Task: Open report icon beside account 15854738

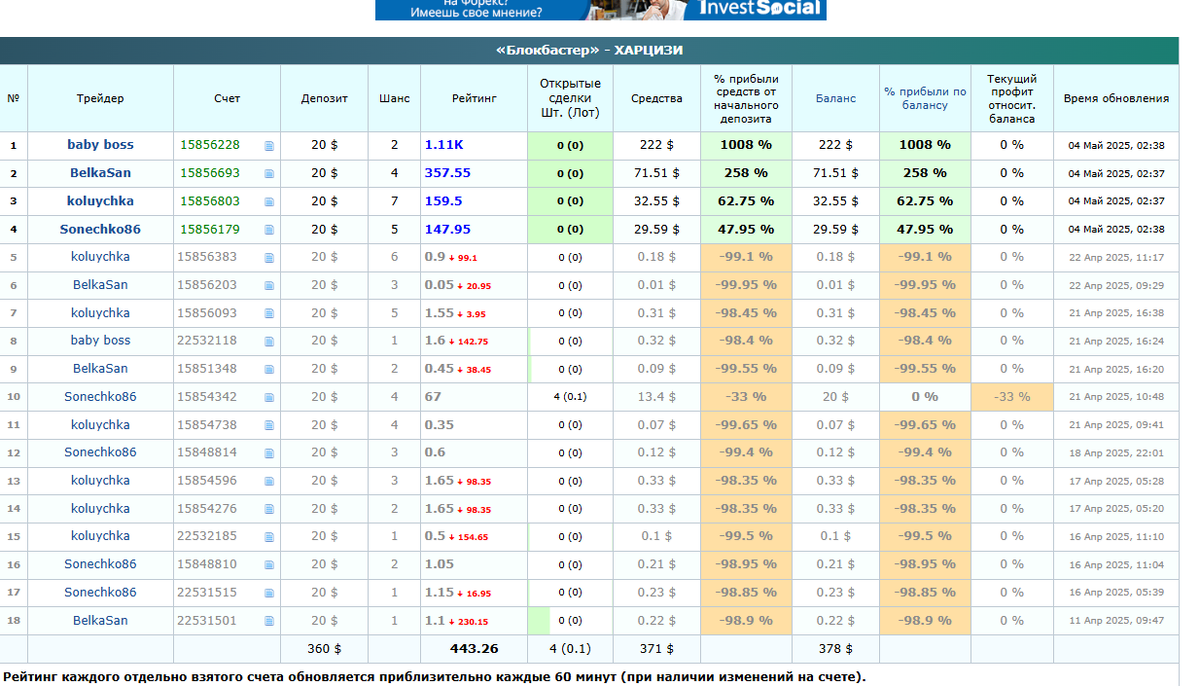Action: coord(269,426)
